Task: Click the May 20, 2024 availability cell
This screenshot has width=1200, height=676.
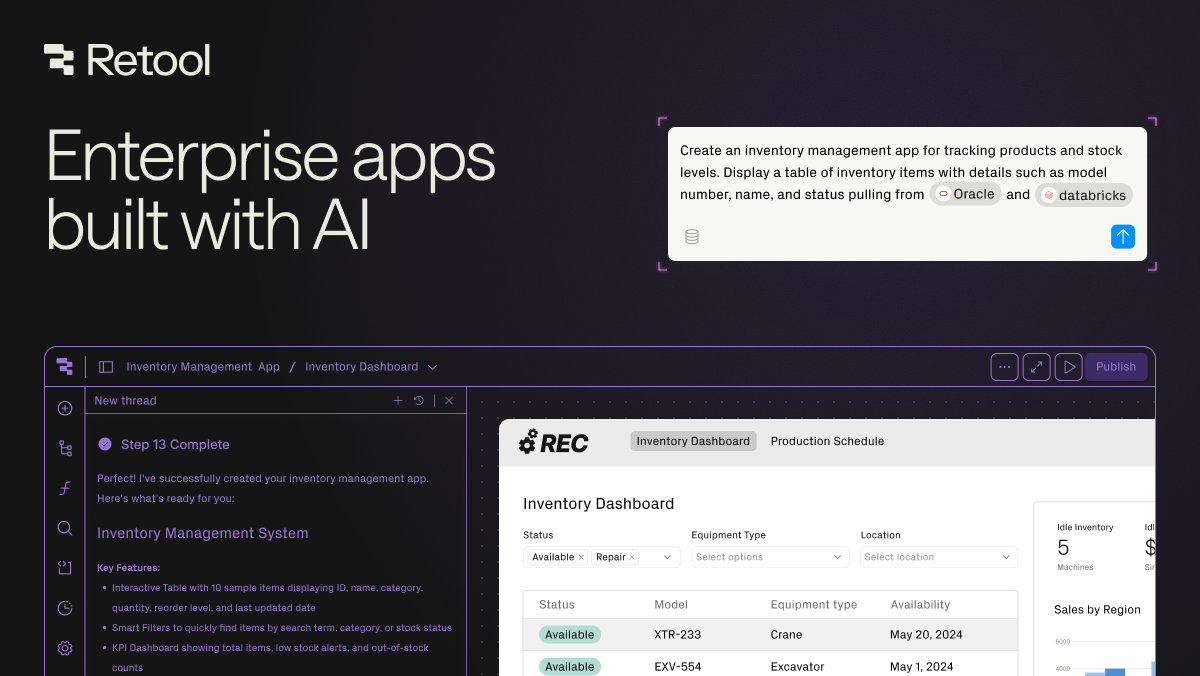Action: [924, 635]
